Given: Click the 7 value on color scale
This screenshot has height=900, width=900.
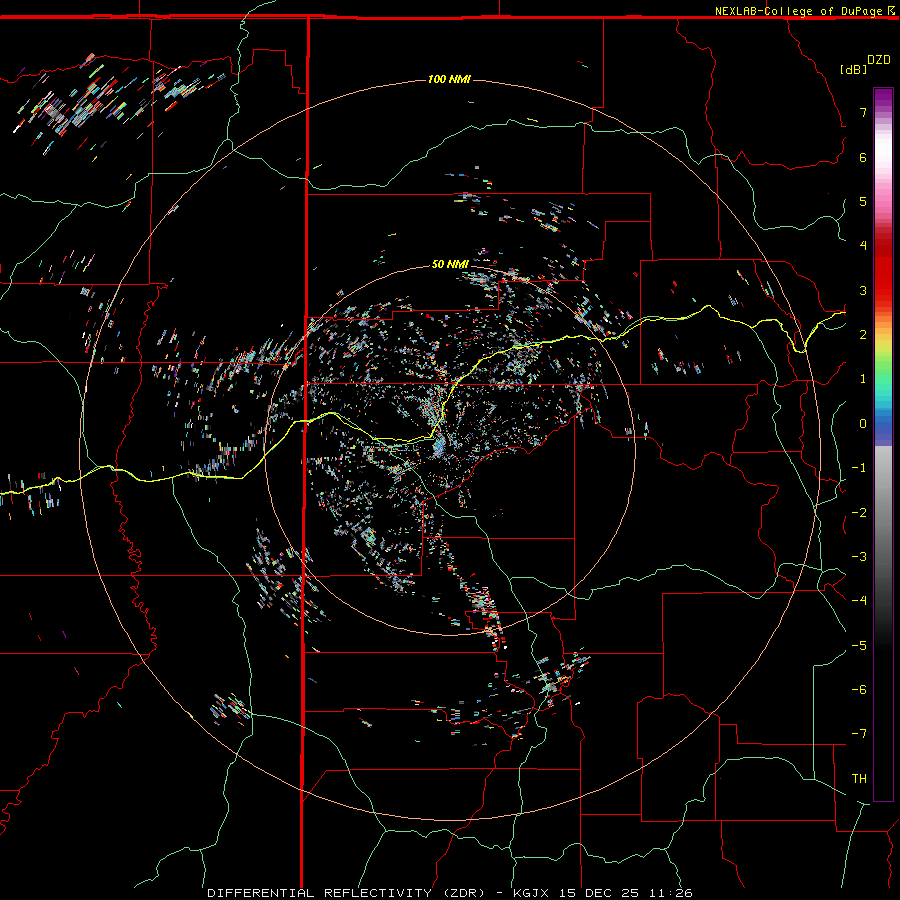Looking at the screenshot, I should click(863, 112).
